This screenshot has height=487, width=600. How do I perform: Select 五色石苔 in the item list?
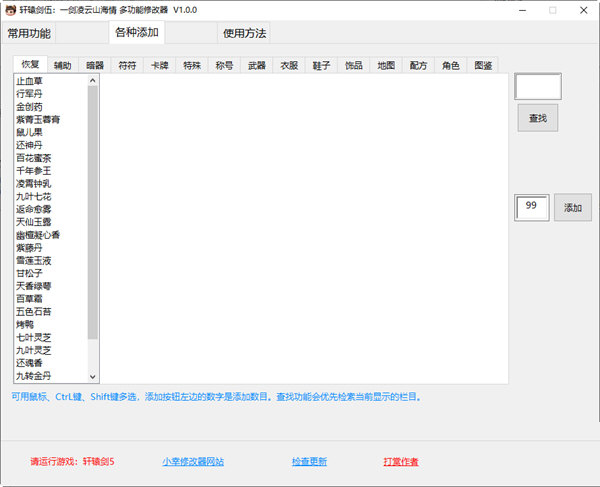[34, 312]
